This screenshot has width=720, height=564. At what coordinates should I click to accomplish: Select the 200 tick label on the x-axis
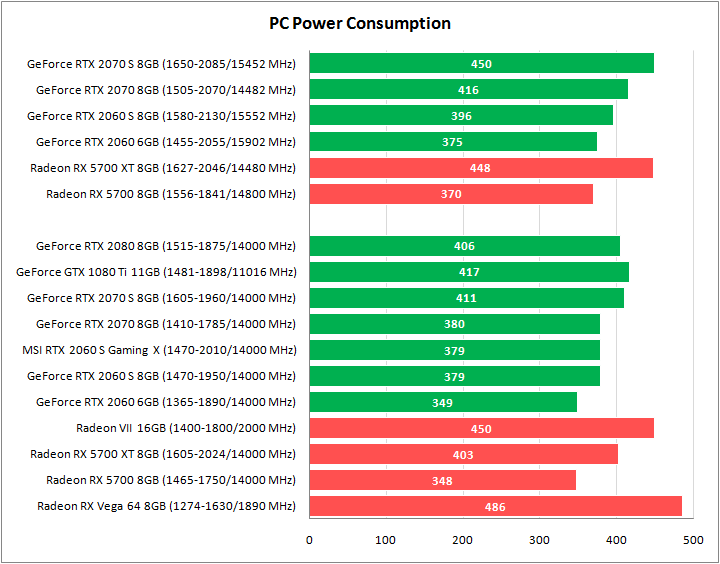(x=463, y=539)
